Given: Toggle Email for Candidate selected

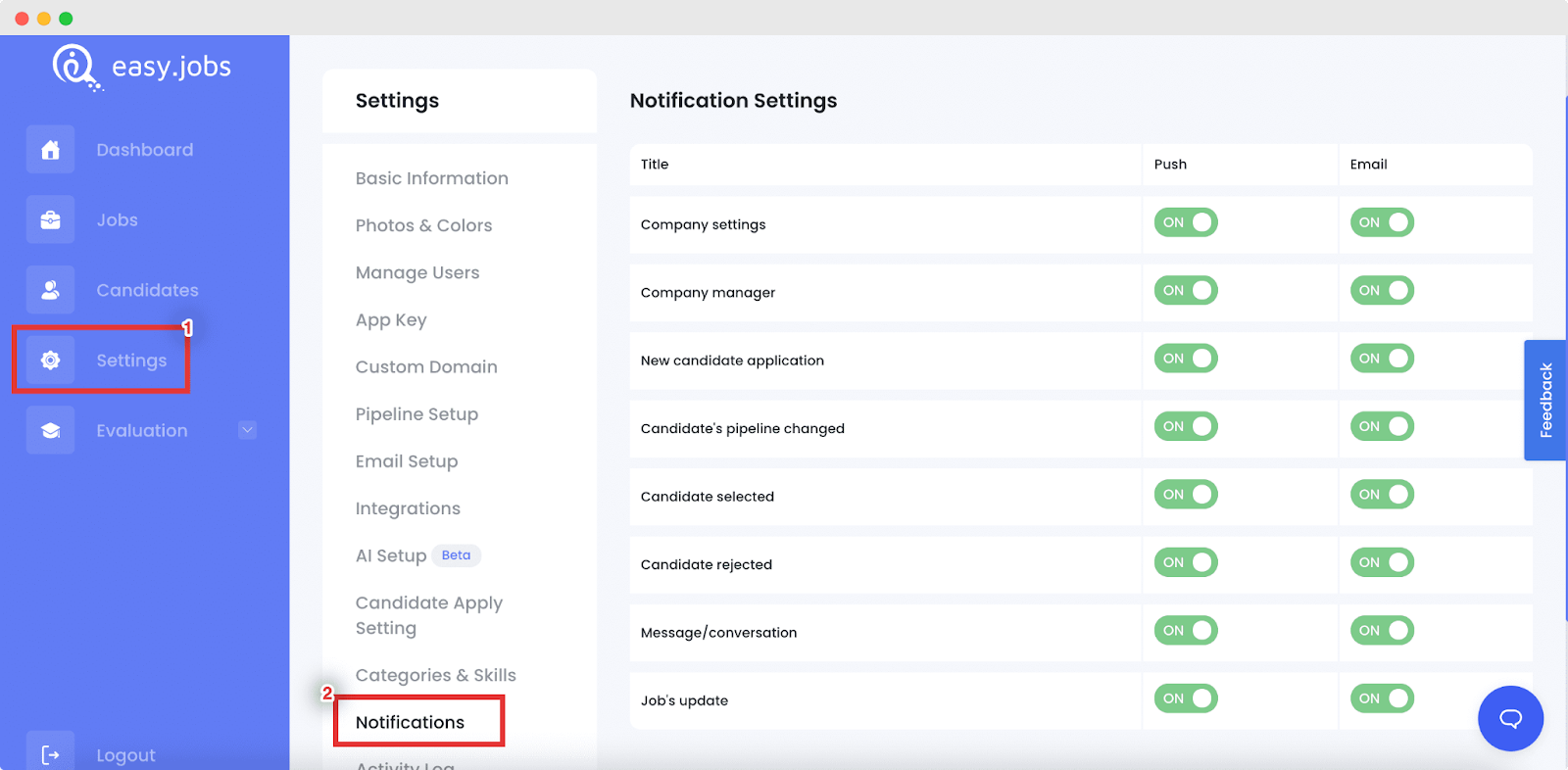Looking at the screenshot, I should pos(1382,495).
